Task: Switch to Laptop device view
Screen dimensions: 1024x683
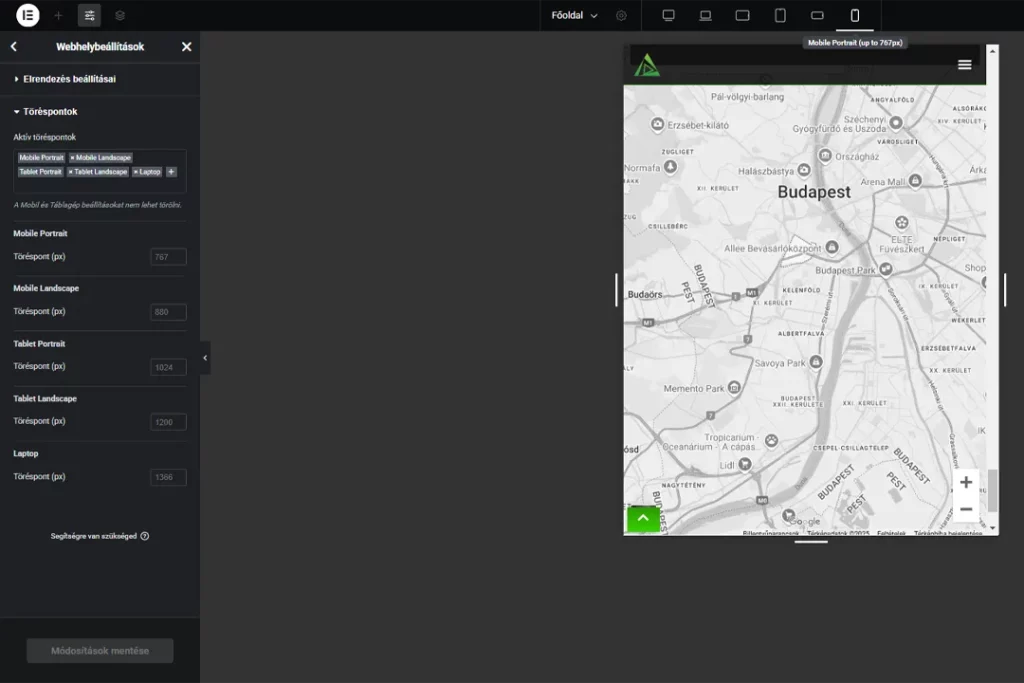Action: (x=705, y=16)
